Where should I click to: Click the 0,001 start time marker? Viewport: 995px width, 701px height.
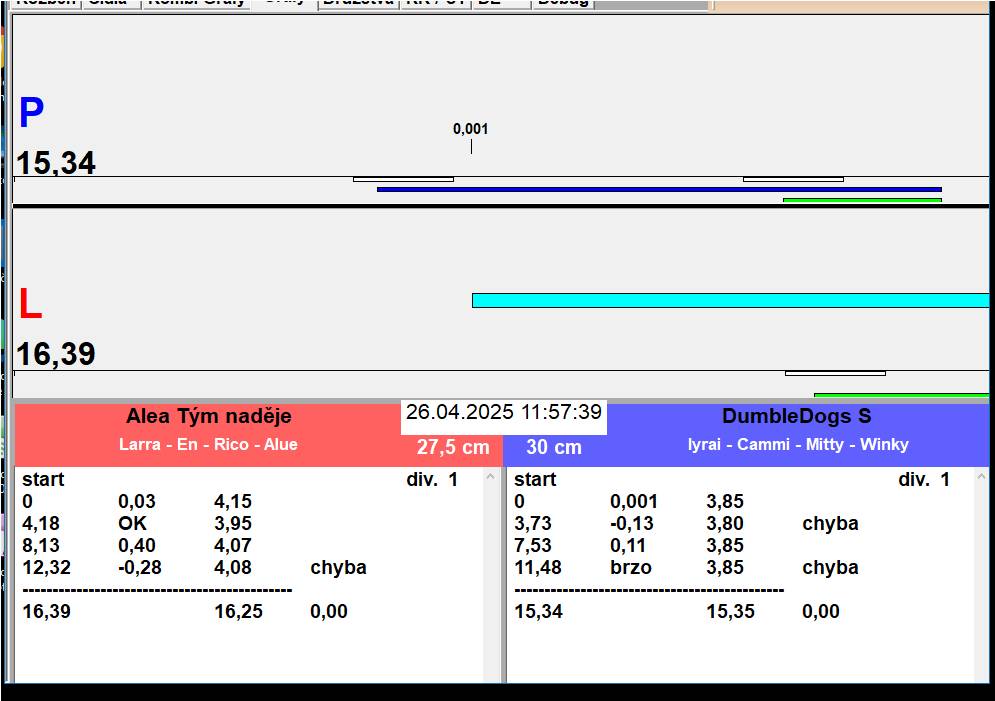click(x=471, y=129)
